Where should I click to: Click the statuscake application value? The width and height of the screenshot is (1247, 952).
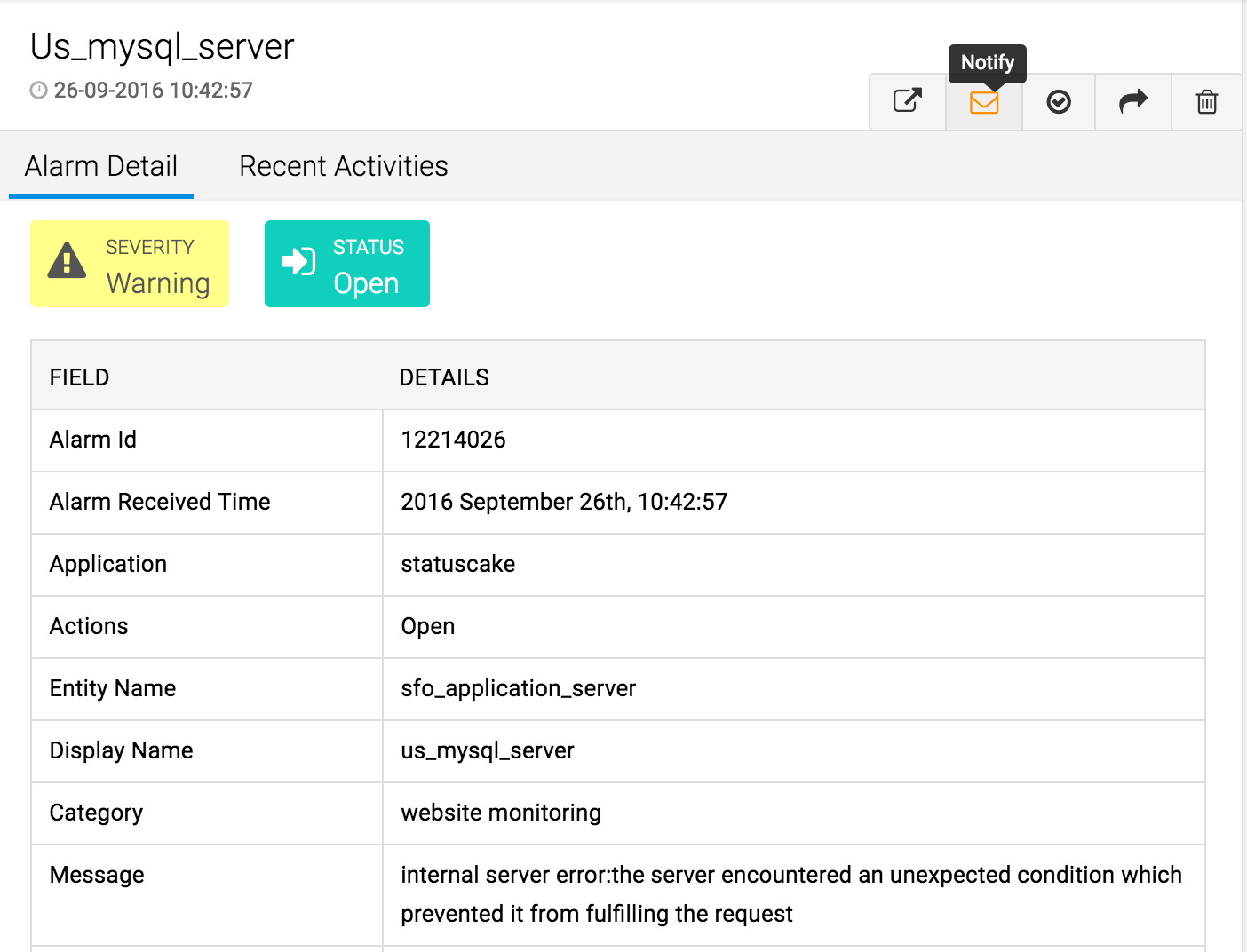click(x=457, y=564)
